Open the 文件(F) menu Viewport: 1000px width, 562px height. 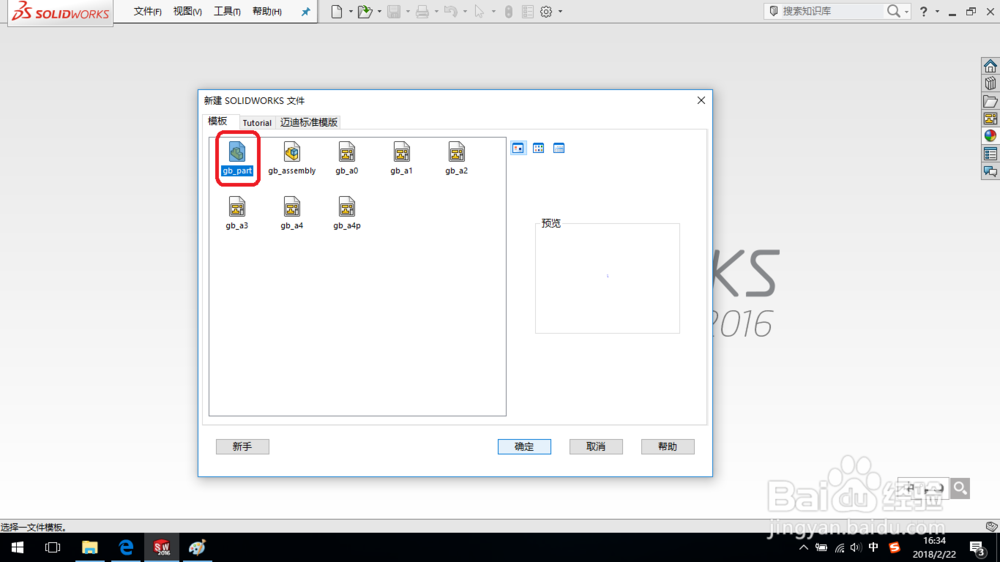point(147,11)
